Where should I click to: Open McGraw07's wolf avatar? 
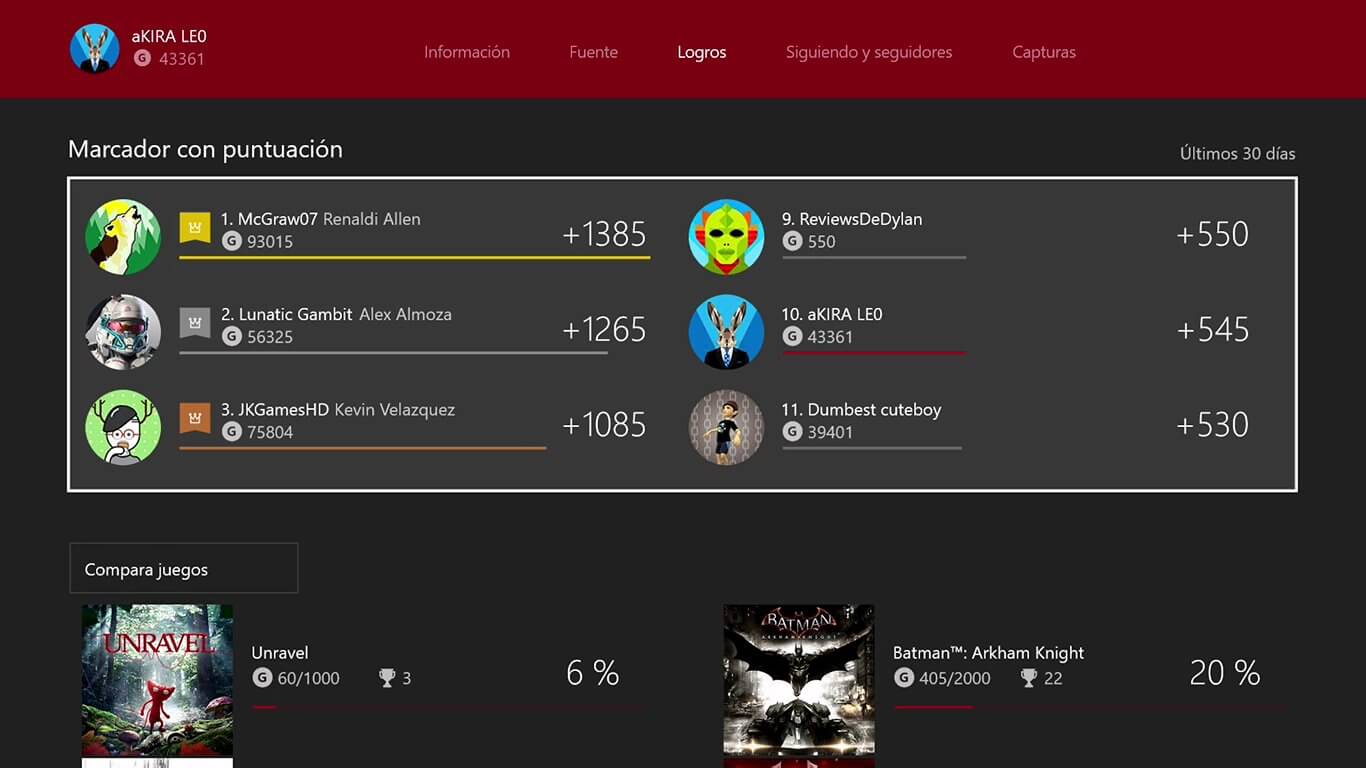click(123, 237)
